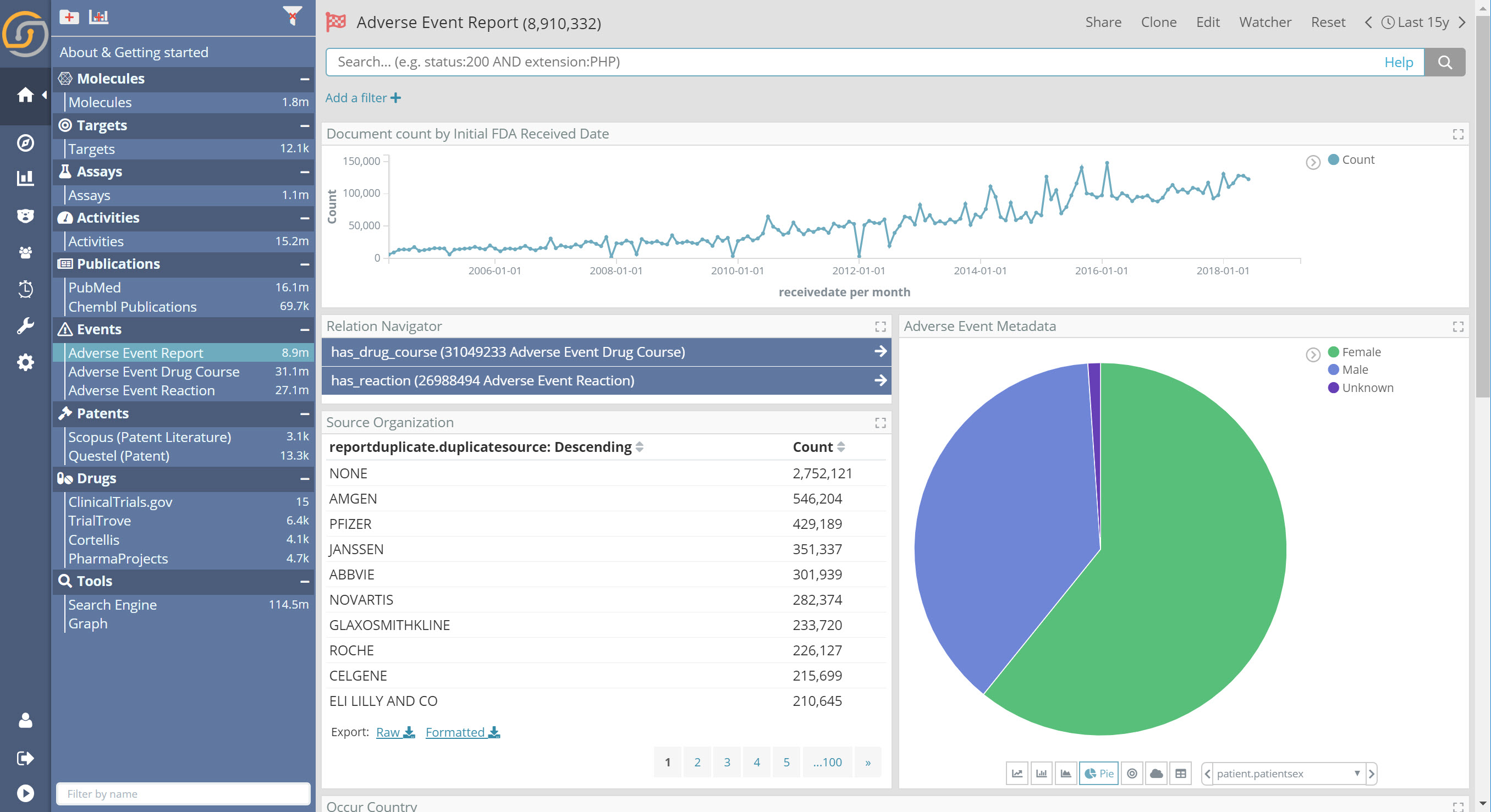Screen dimensions: 1491x812
Task: Toggle the Male legend entry on the pie chart
Action: point(1352,369)
